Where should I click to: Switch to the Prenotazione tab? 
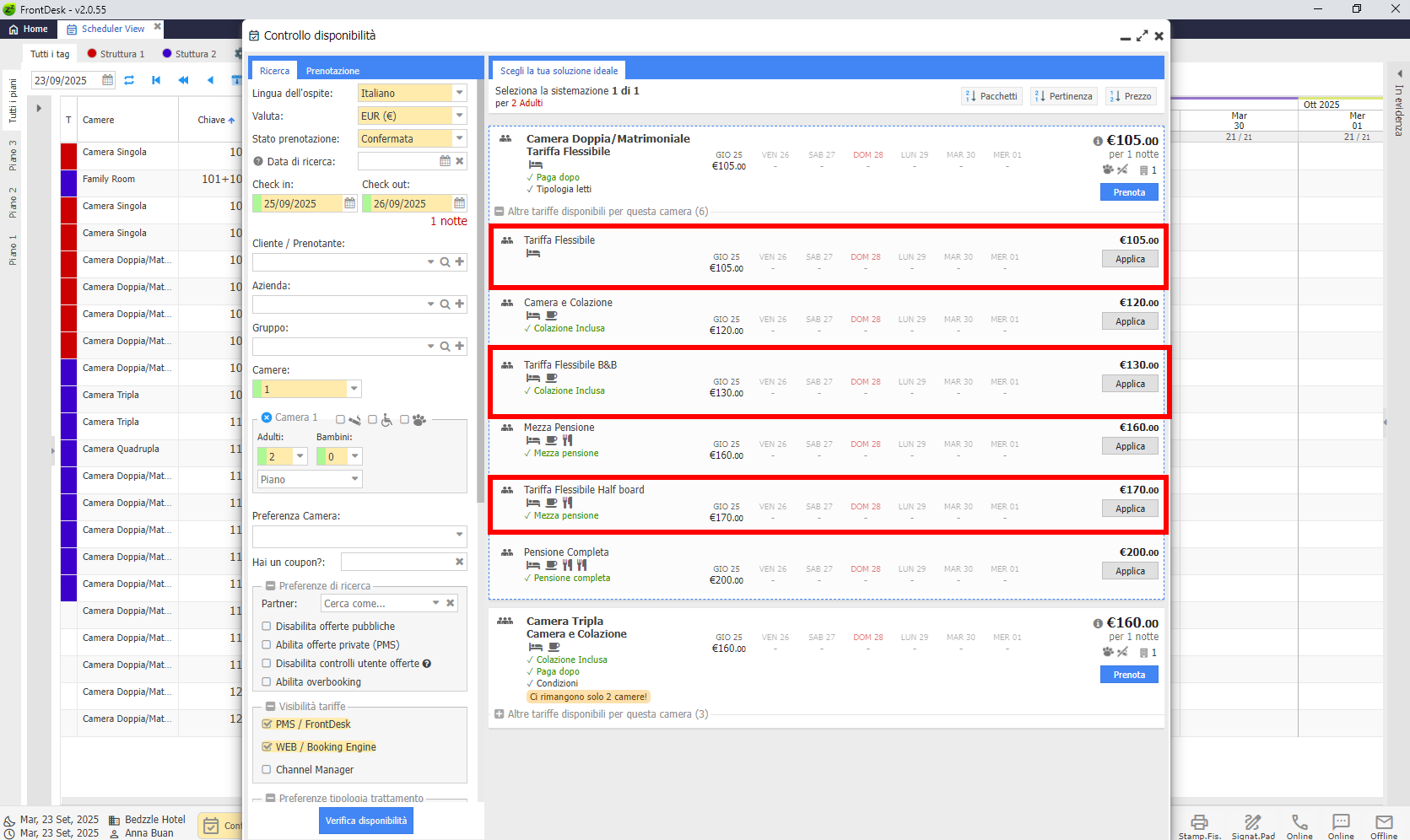(x=332, y=71)
